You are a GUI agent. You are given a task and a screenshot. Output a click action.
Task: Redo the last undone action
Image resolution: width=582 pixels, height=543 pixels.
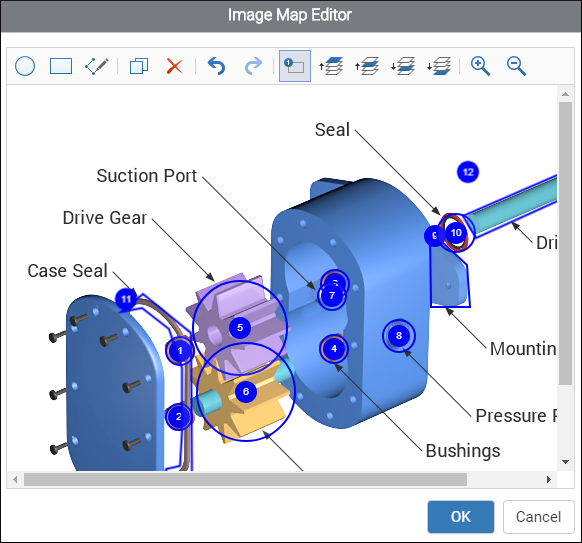tap(253, 66)
